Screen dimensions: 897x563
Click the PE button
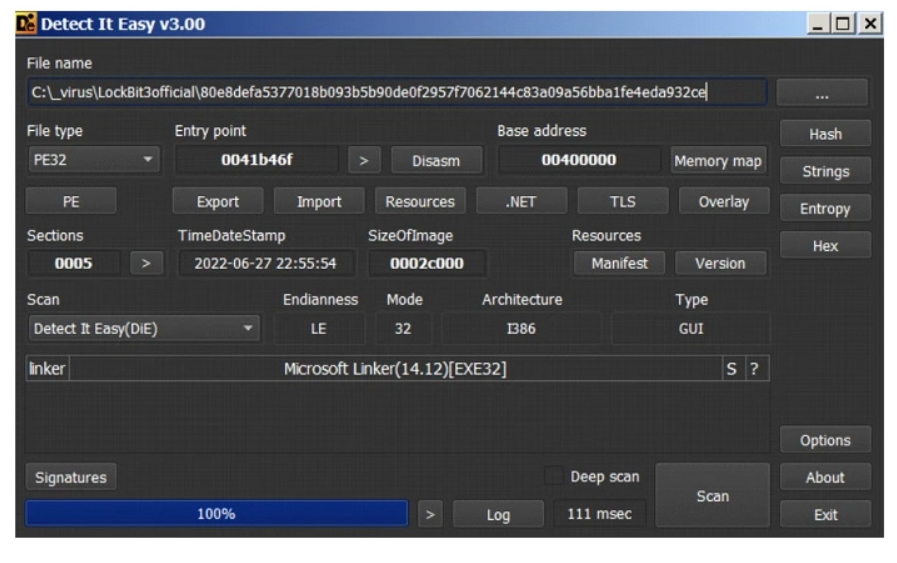tap(71, 201)
